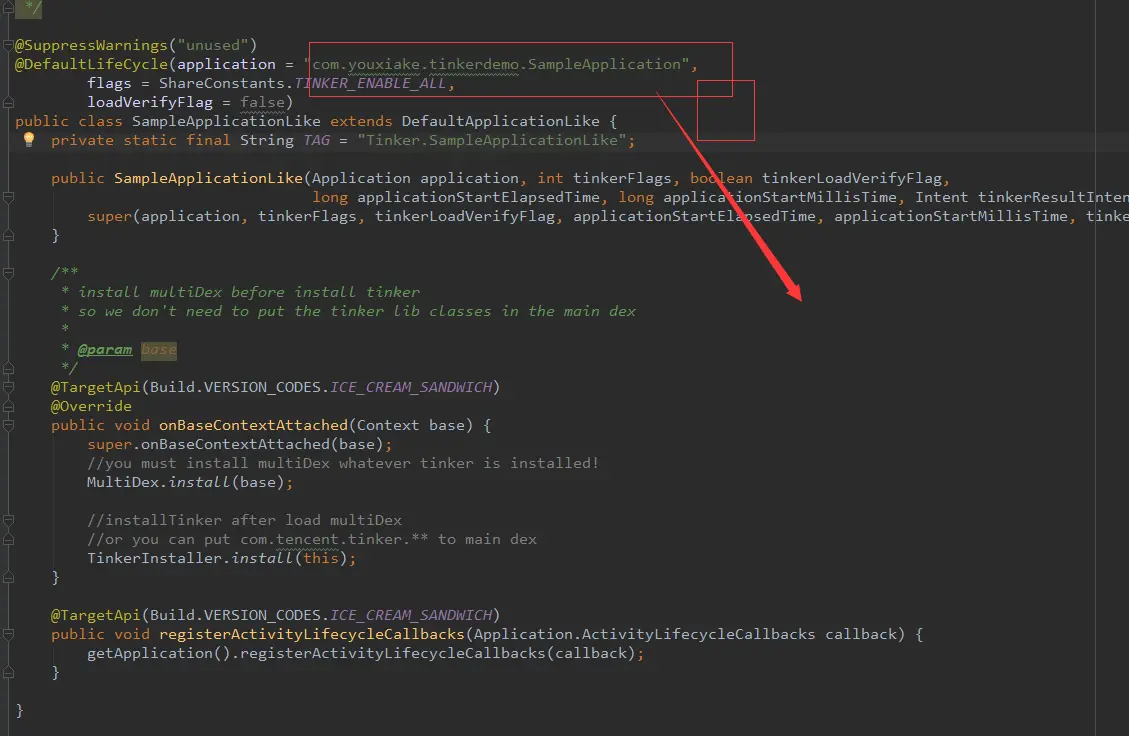Toggle the fold marker beside the @Override line
Image resolution: width=1129 pixels, height=736 pixels.
click(9, 406)
